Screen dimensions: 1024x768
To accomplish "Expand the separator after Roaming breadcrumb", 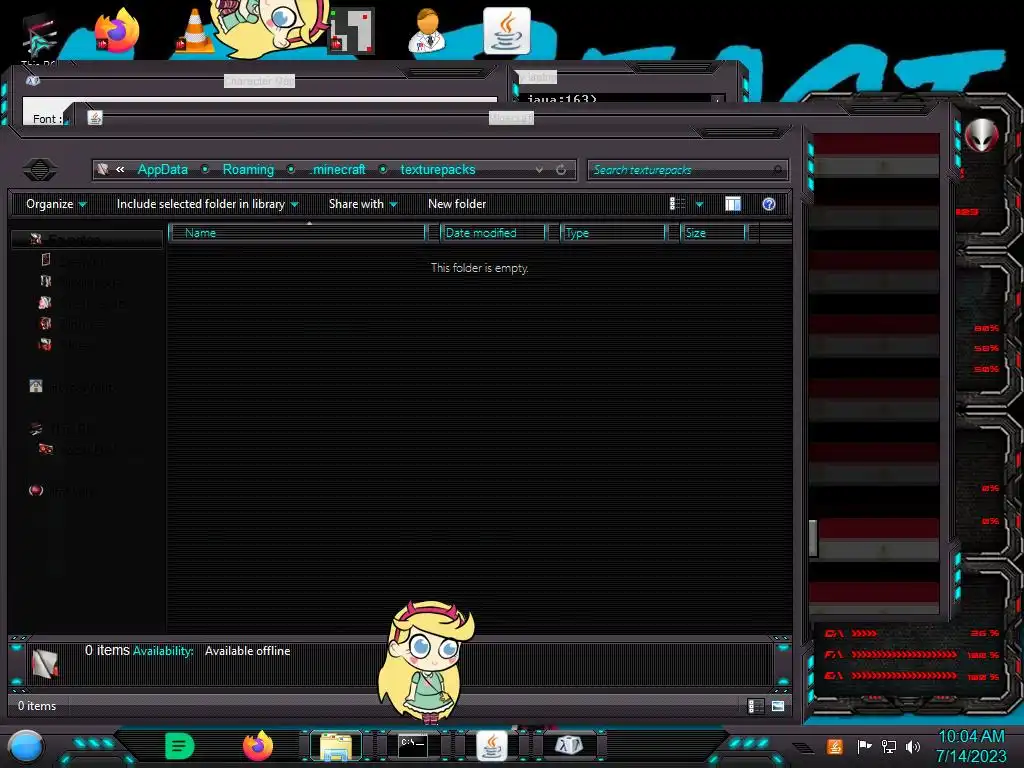I will [291, 169].
